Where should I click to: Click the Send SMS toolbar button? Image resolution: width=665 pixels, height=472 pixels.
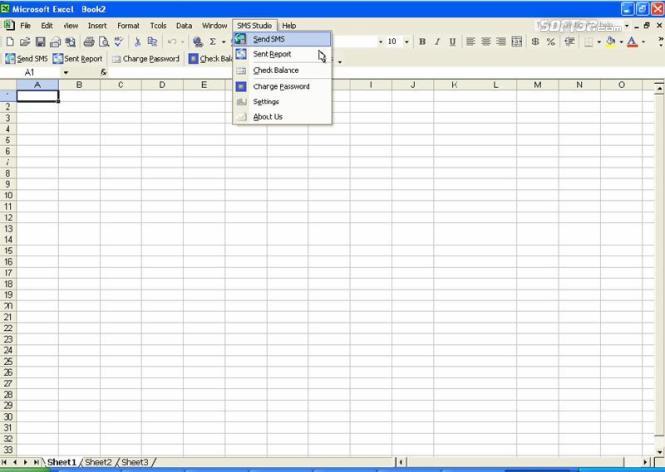coord(26,59)
